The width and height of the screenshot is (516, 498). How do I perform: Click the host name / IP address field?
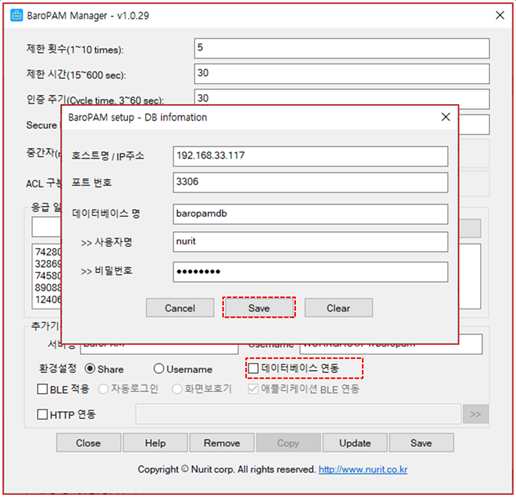[310, 156]
